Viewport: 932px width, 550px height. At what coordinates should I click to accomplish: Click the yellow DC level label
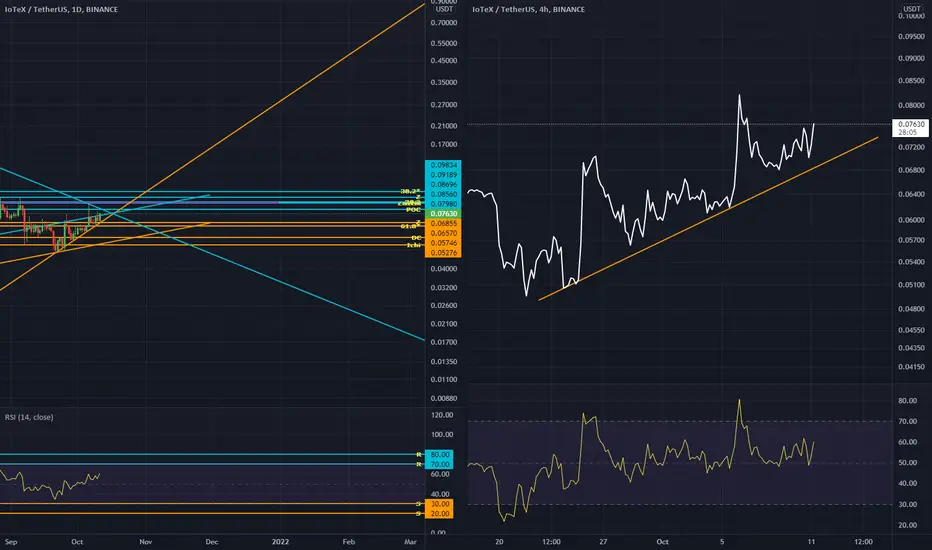click(416, 238)
